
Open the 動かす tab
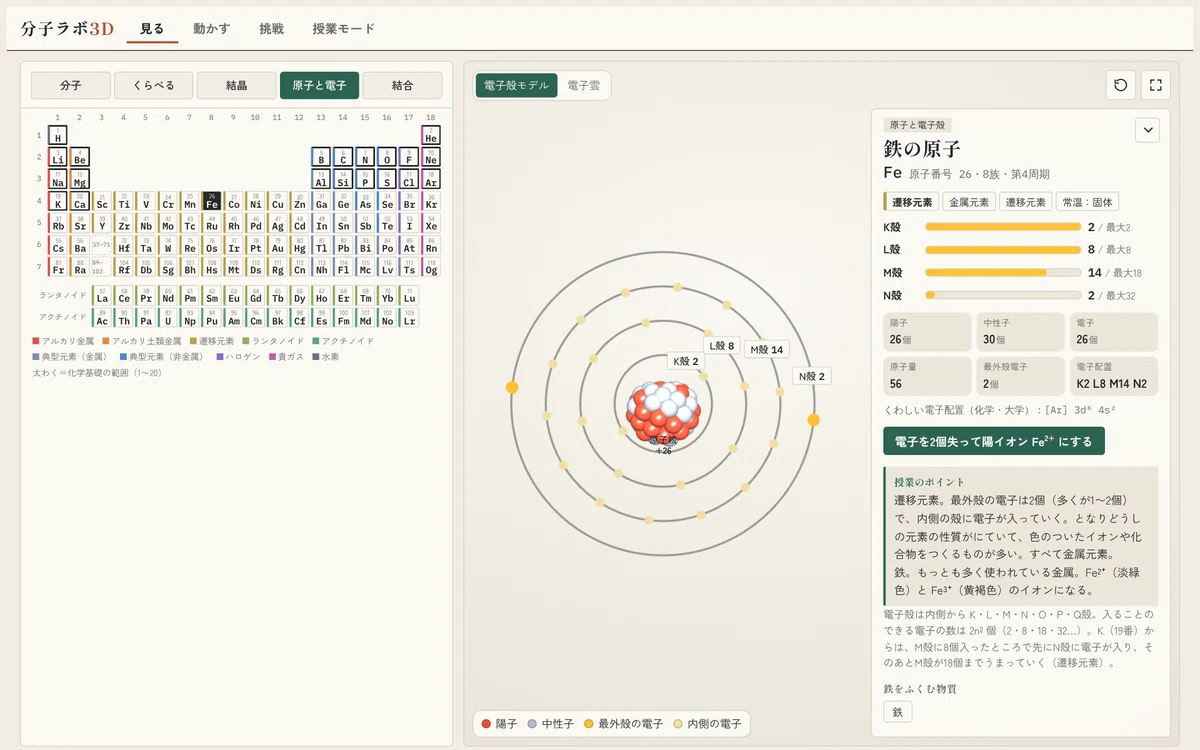211,29
